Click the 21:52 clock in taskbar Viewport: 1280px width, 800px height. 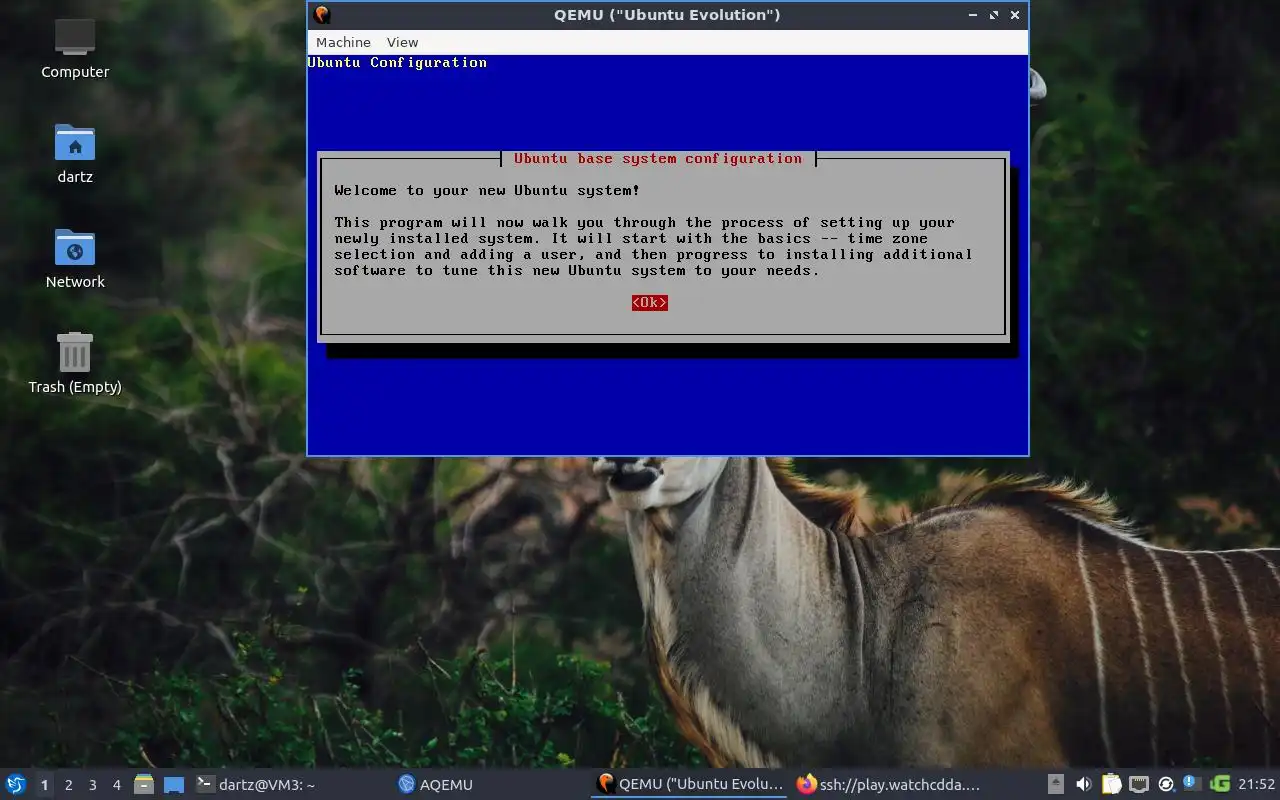click(1257, 784)
